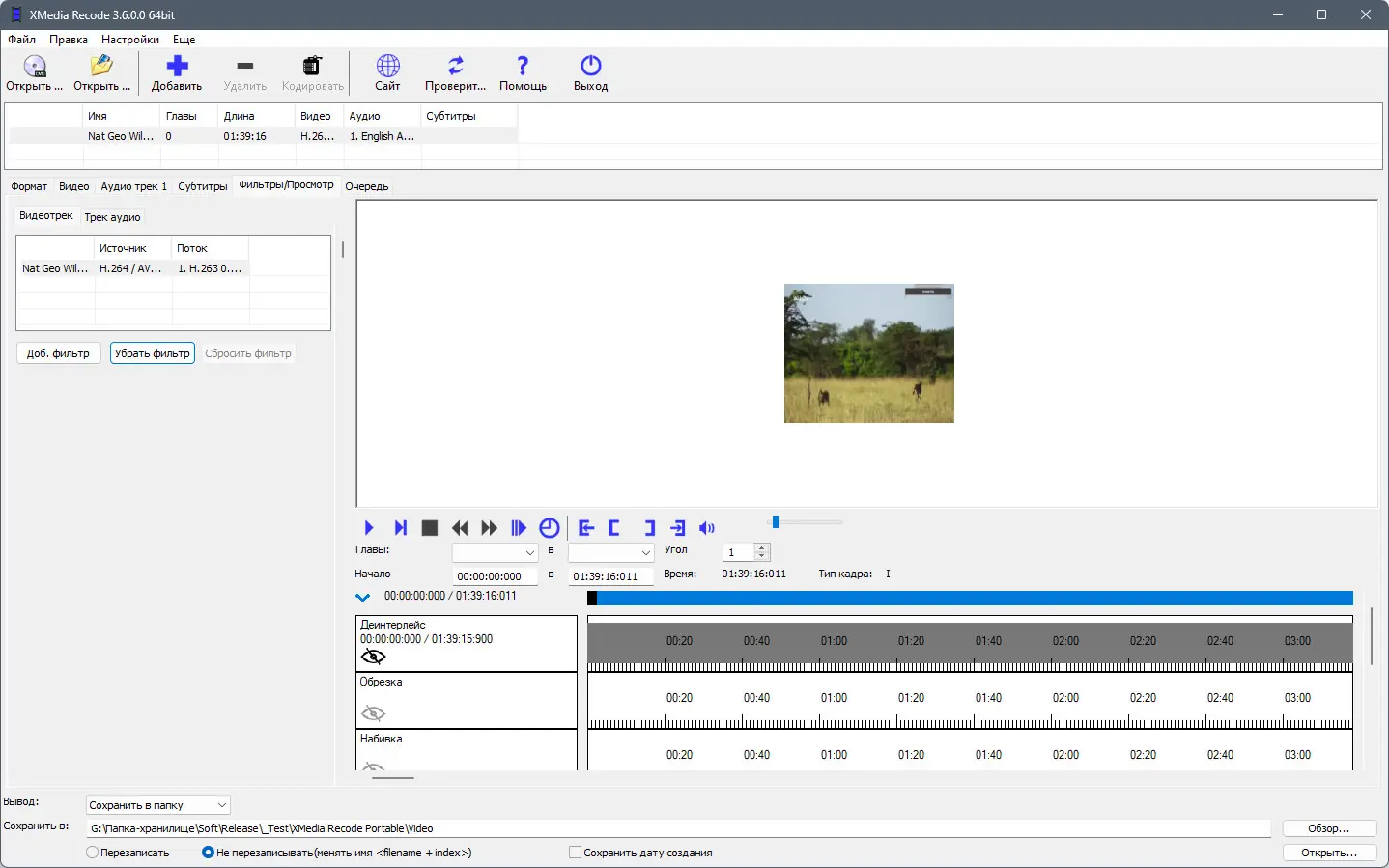Select the Перезаписать radio button

pyautogui.click(x=93, y=853)
